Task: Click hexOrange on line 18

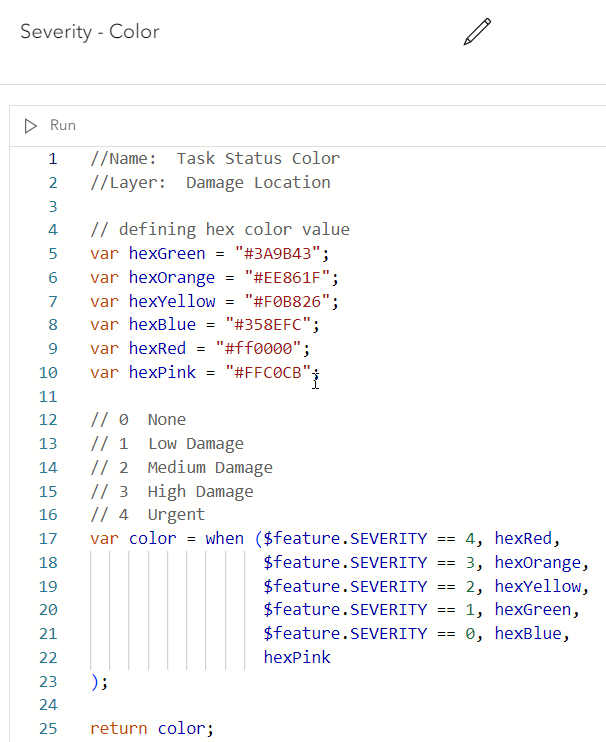Action: (538, 563)
